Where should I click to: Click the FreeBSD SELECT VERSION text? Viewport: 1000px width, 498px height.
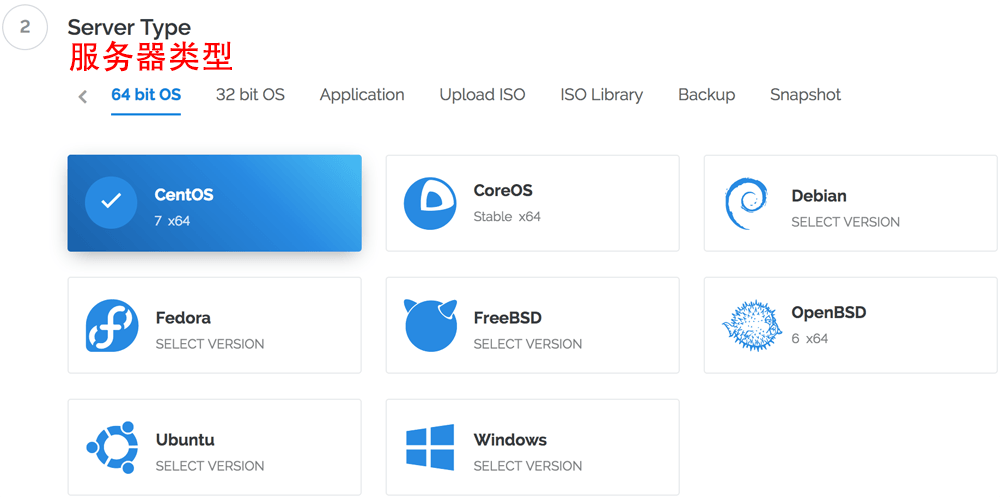[x=527, y=344]
